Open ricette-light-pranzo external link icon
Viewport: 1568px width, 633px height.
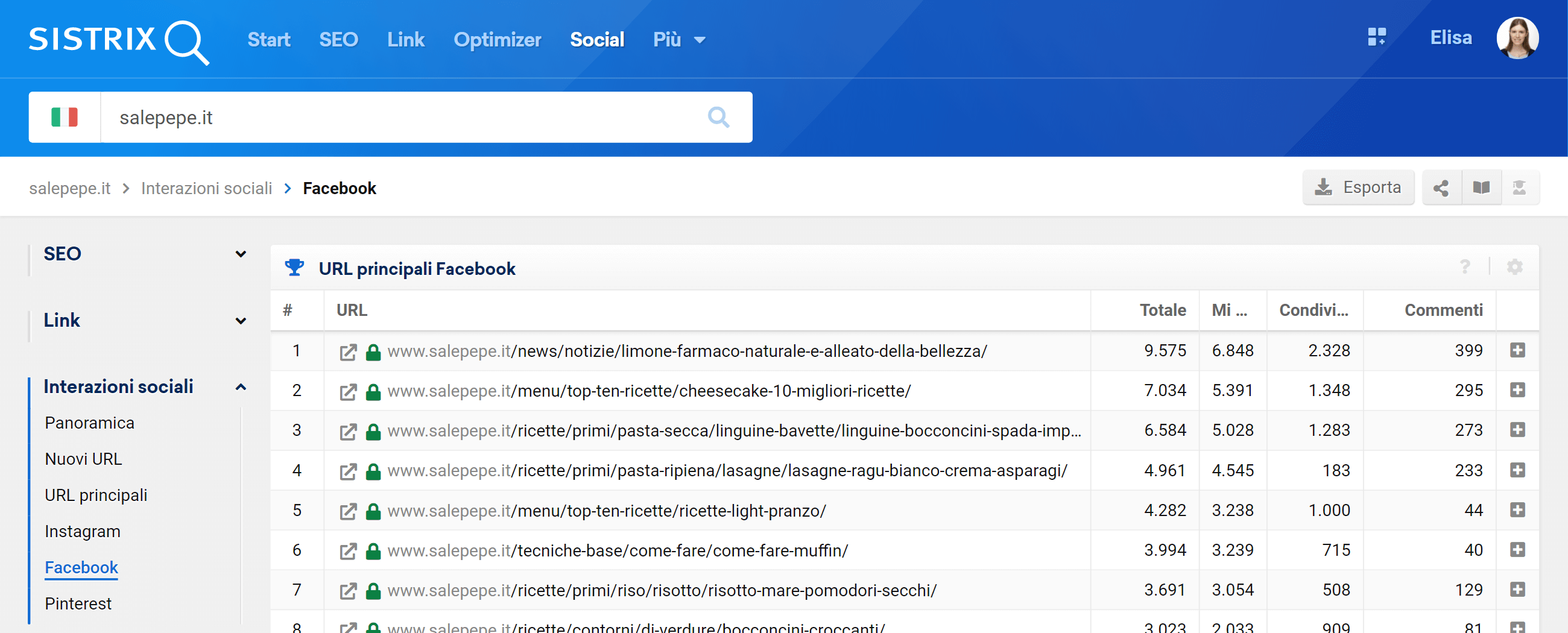pos(348,511)
